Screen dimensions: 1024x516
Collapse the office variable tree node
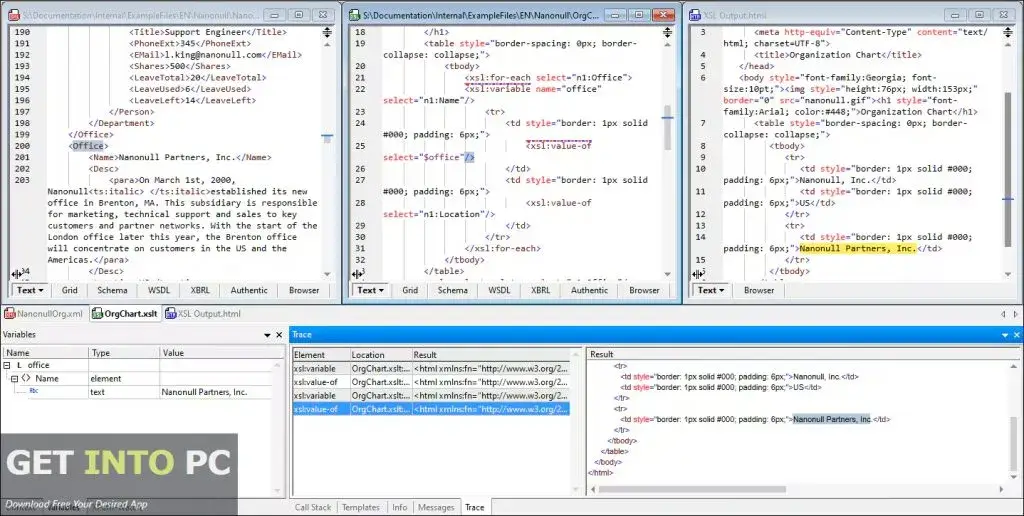tap(6, 366)
